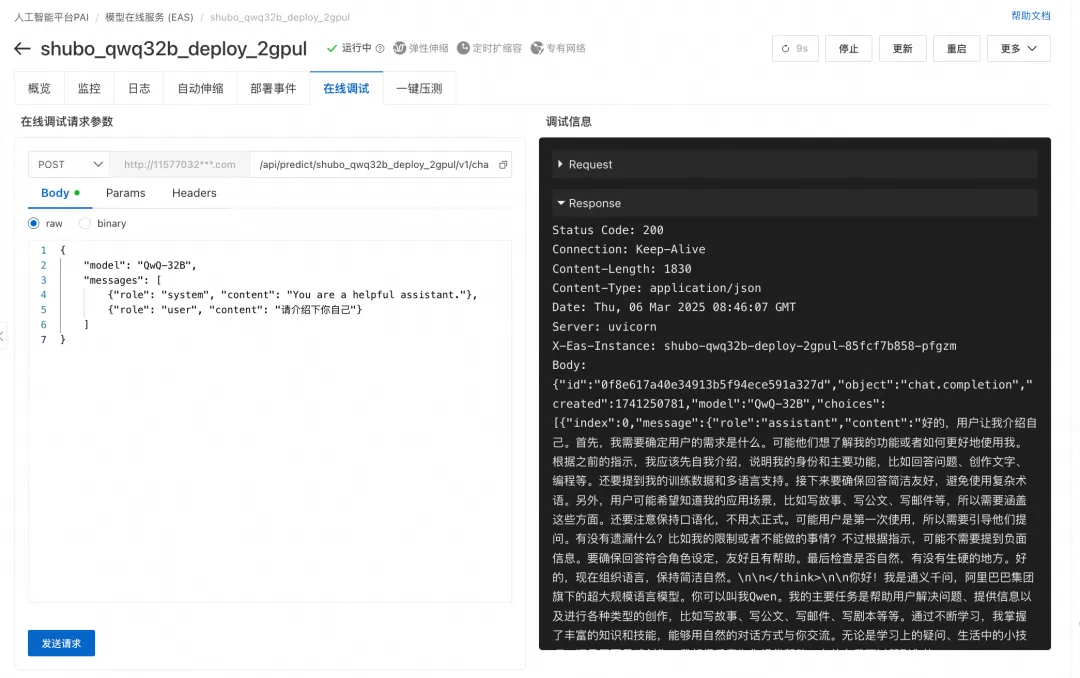Expand the Request section
This screenshot has width=1080, height=678.
pos(794,165)
